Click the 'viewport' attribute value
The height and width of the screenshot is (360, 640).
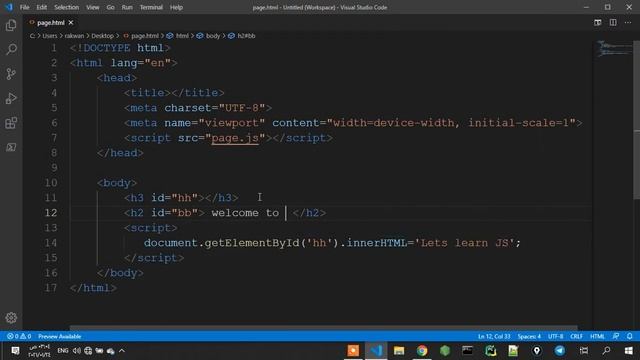click(232, 123)
